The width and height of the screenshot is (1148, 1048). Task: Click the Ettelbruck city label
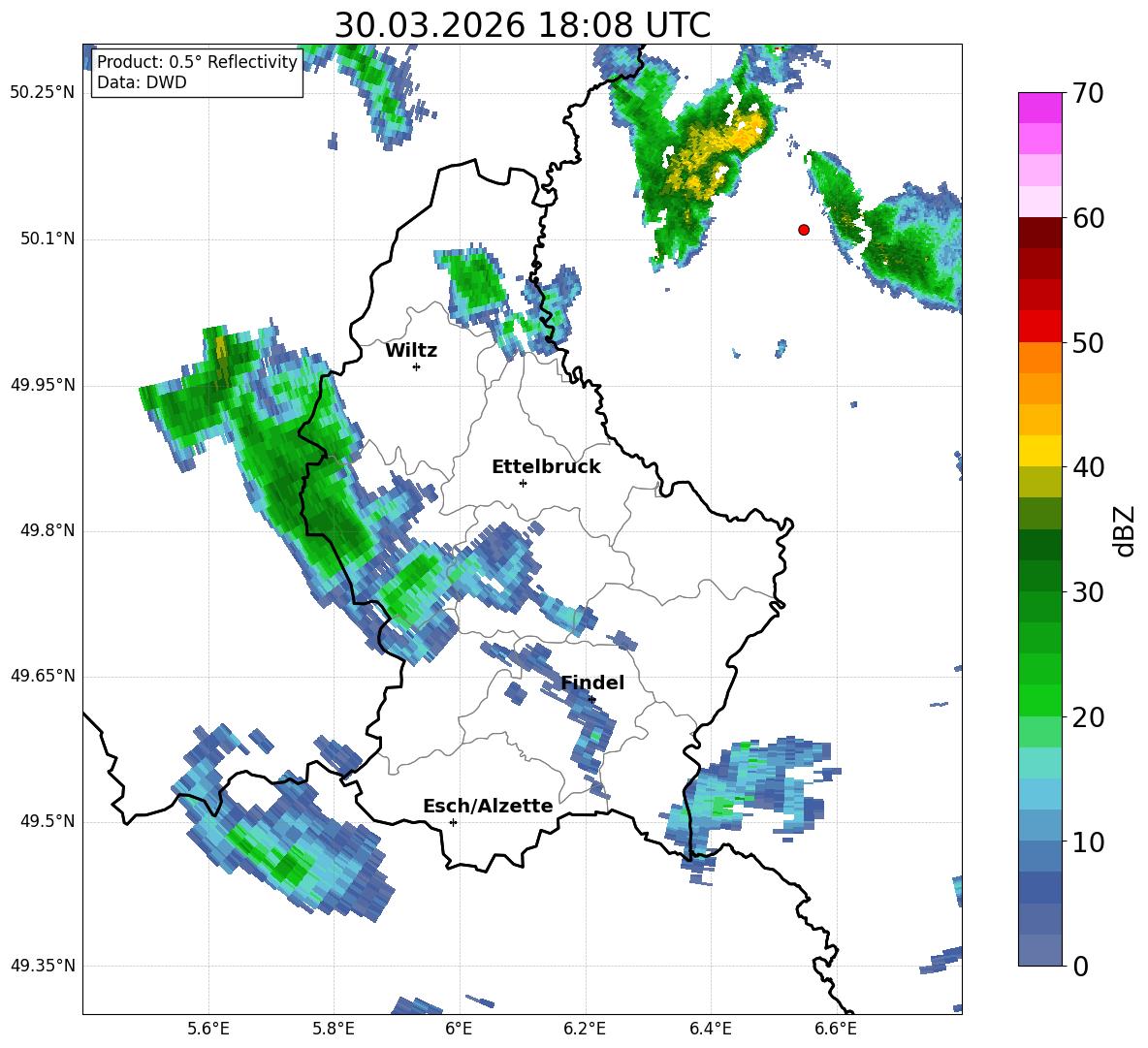[546, 467]
